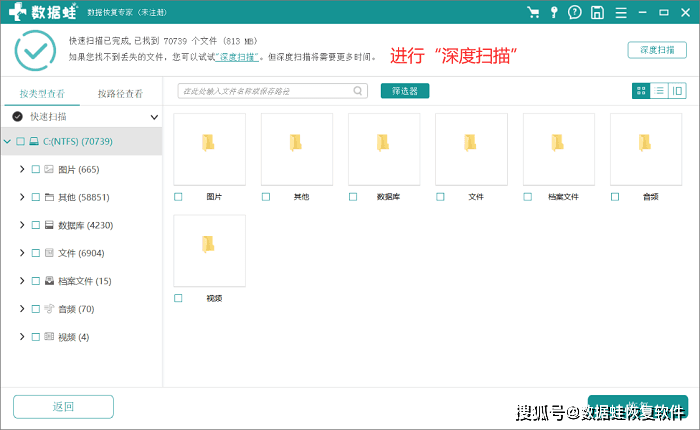Image resolution: width=700 pixels, height=430 pixels.
Task: Click the search magnifier icon
Action: tap(358, 91)
